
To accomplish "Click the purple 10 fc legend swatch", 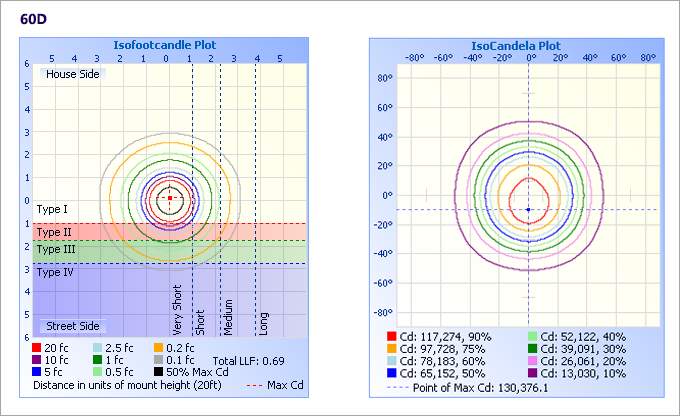I will point(39,359).
